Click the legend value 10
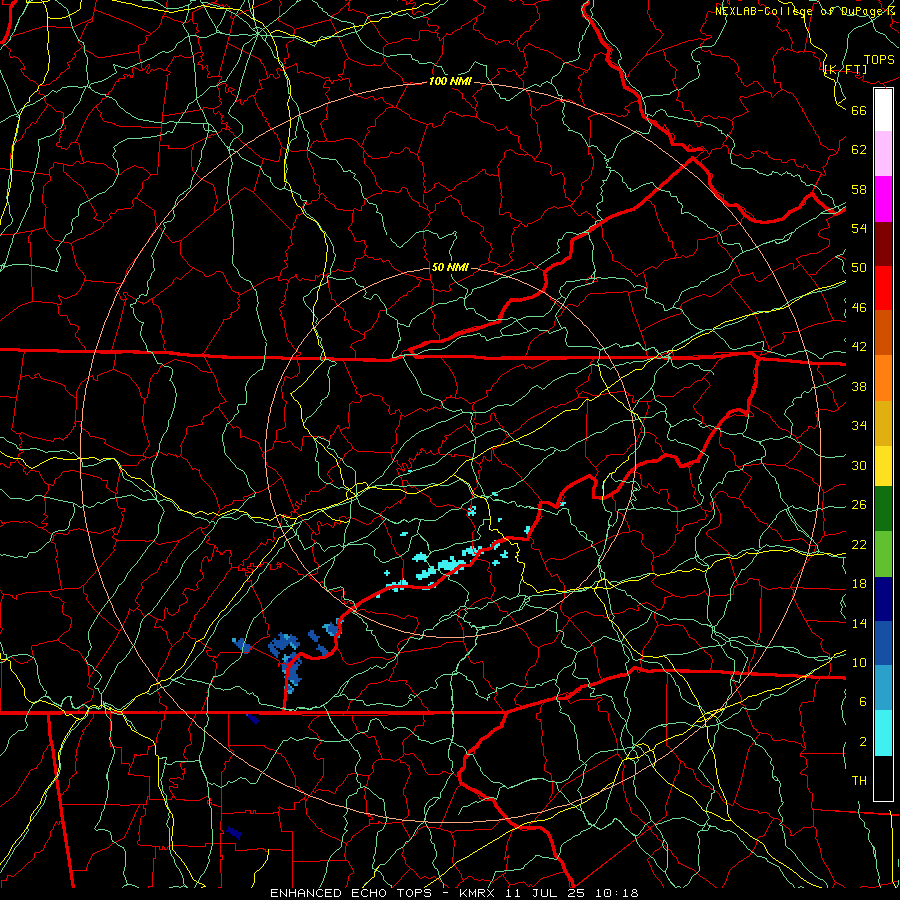Screen dimensions: 900x900 point(859,663)
